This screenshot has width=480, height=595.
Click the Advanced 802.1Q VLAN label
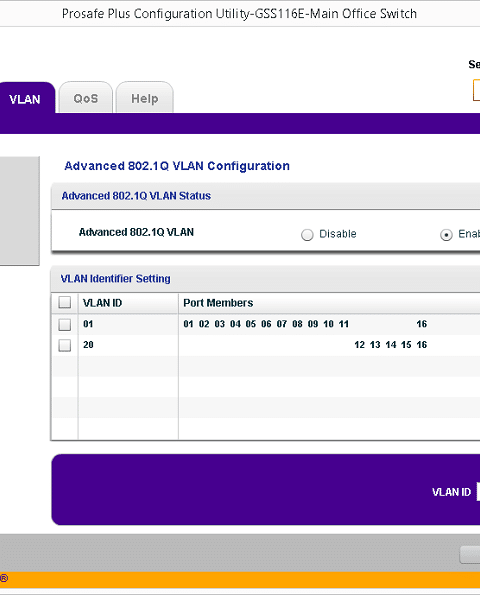coord(136,232)
